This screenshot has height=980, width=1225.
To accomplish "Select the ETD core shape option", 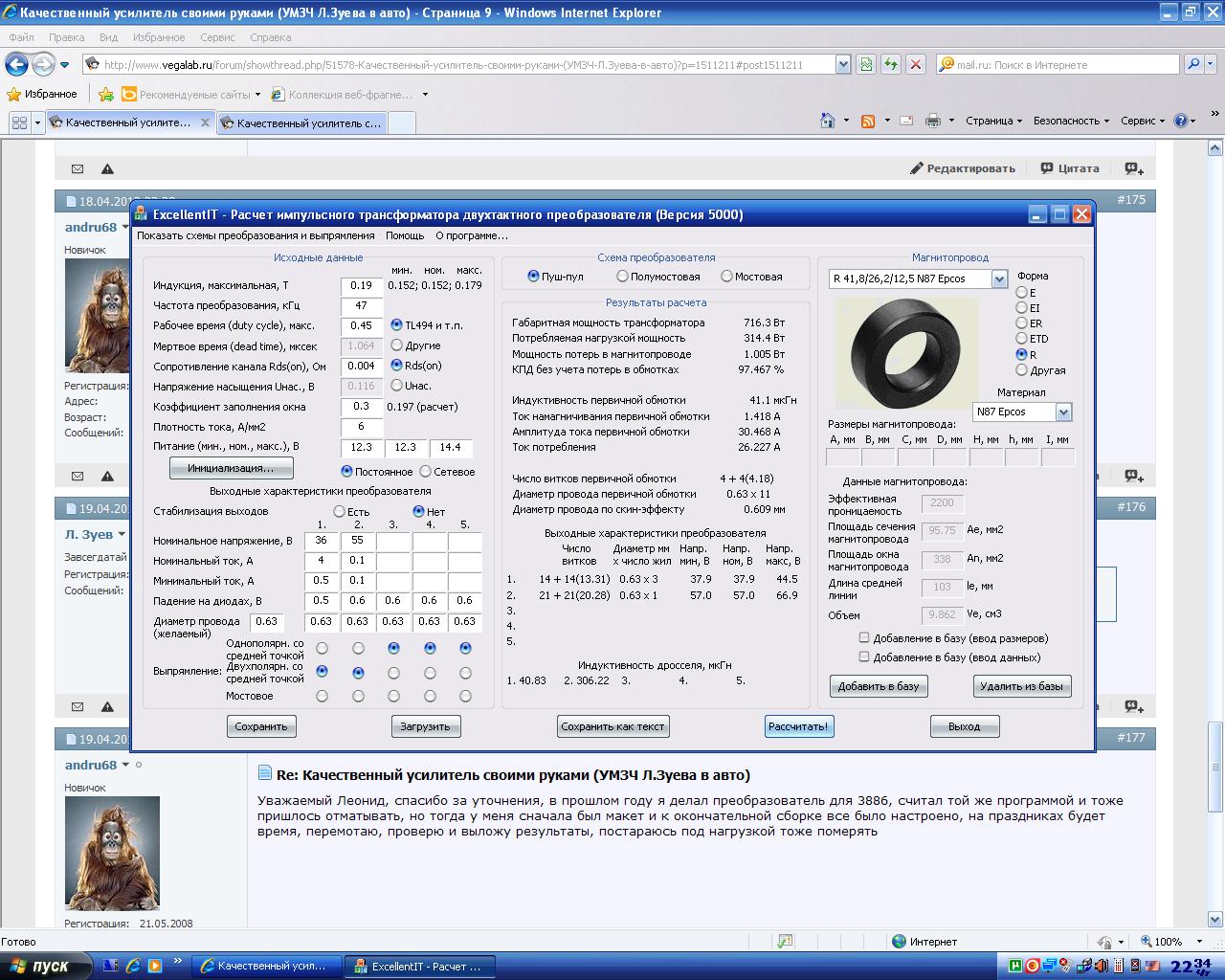I will [x=1022, y=339].
